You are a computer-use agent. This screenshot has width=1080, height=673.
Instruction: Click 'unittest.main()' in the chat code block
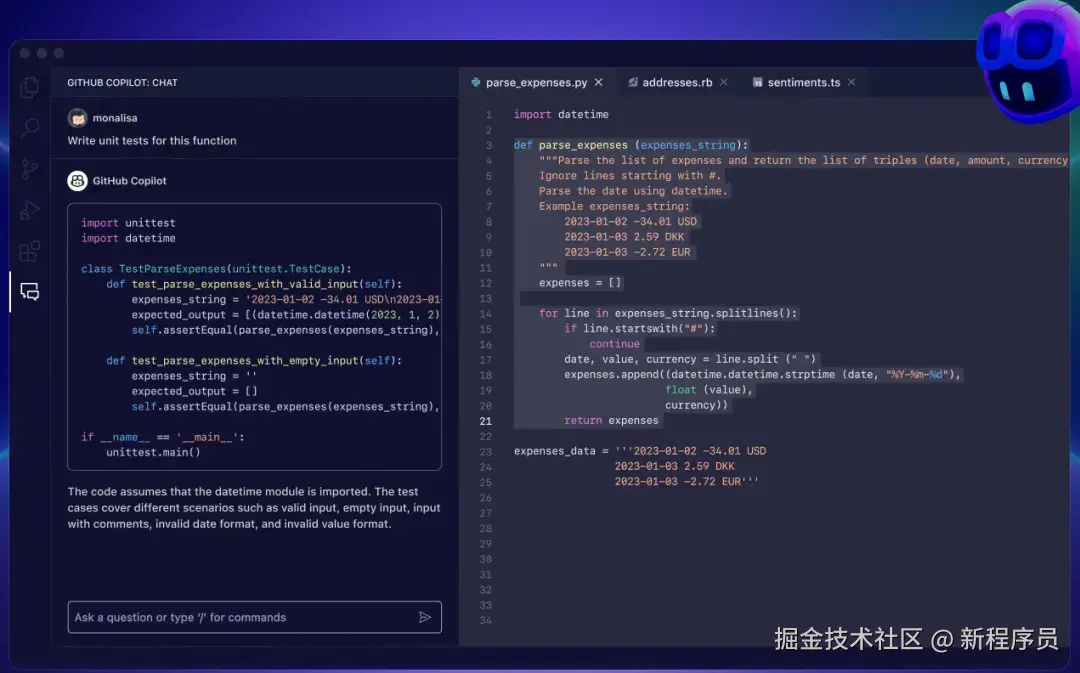(x=153, y=453)
